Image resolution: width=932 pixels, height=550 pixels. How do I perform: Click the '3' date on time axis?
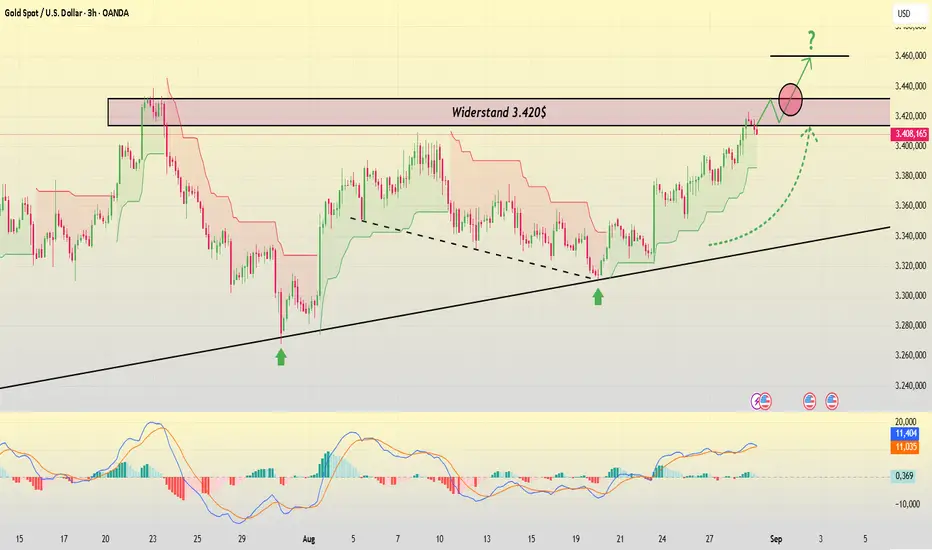[x=821, y=539]
